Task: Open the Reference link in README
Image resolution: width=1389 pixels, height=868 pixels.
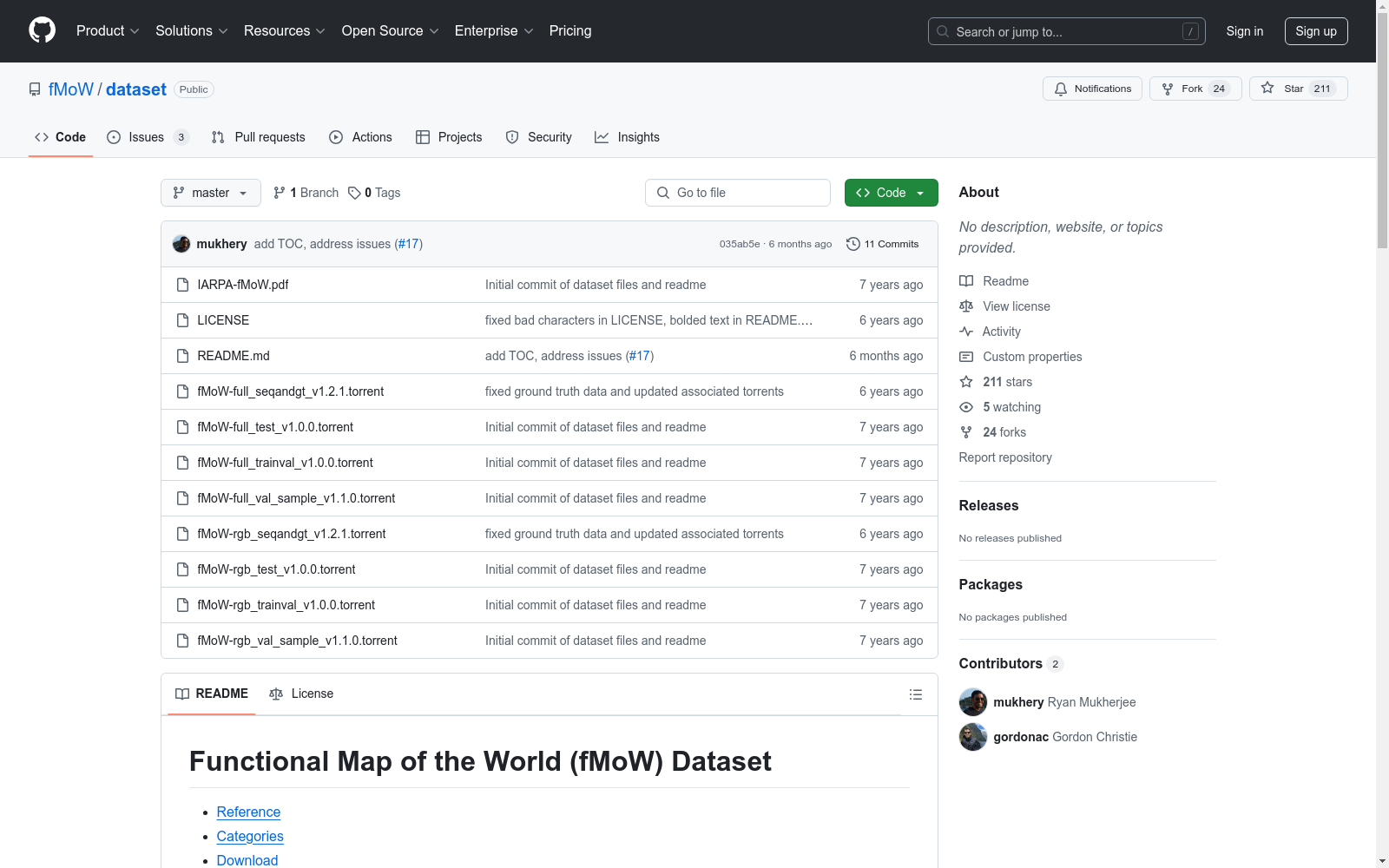Action: click(248, 812)
